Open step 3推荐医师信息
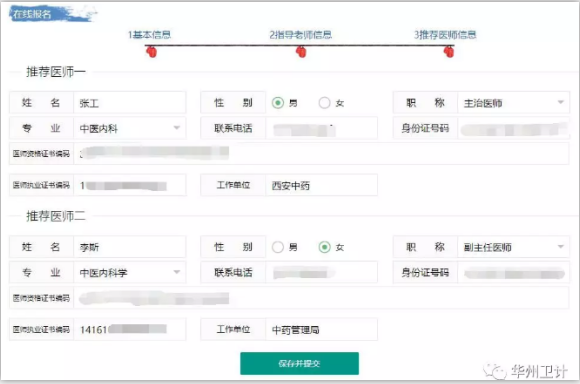 445,35
